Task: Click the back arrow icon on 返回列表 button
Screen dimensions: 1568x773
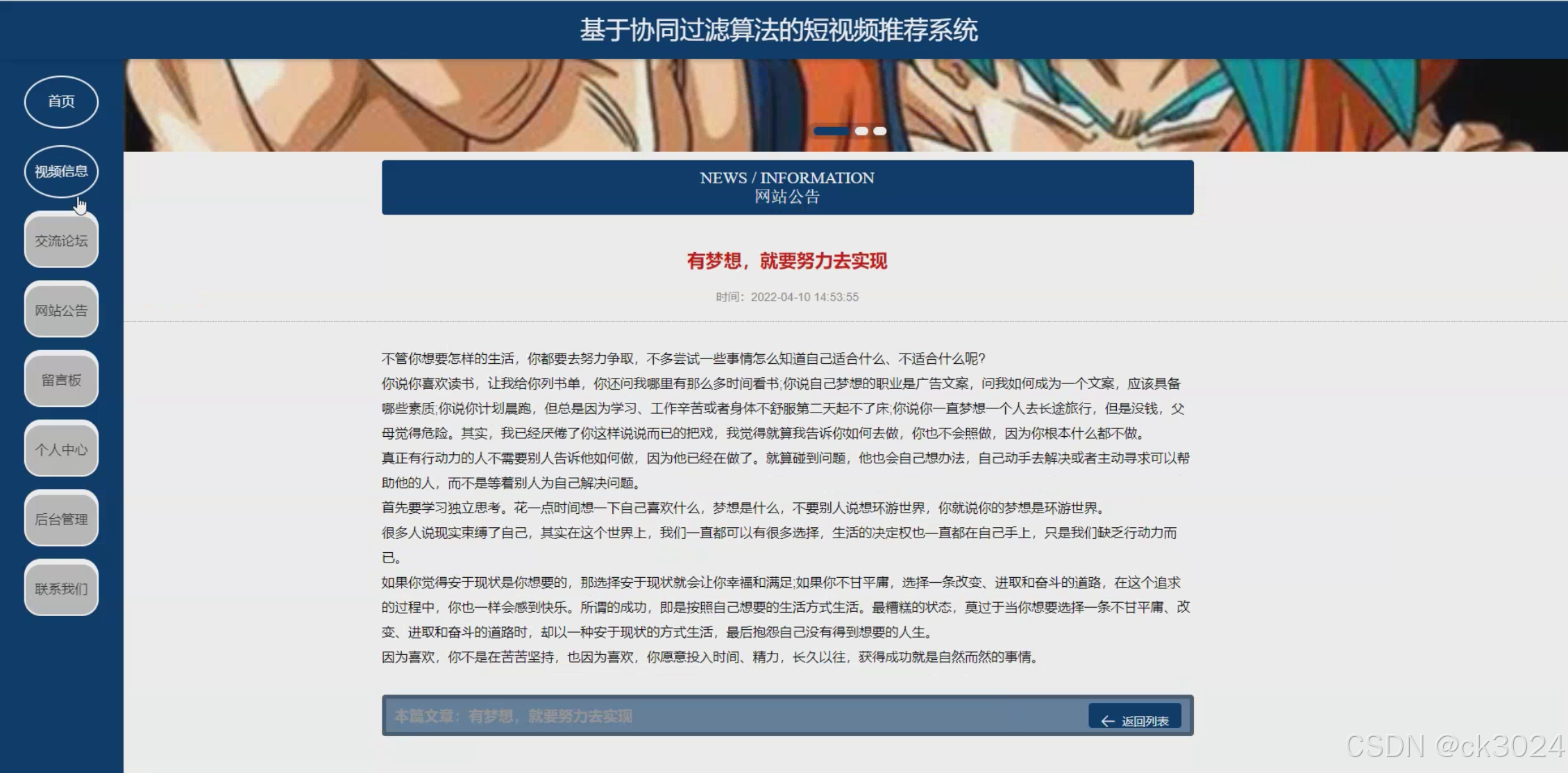Action: click(x=1108, y=720)
